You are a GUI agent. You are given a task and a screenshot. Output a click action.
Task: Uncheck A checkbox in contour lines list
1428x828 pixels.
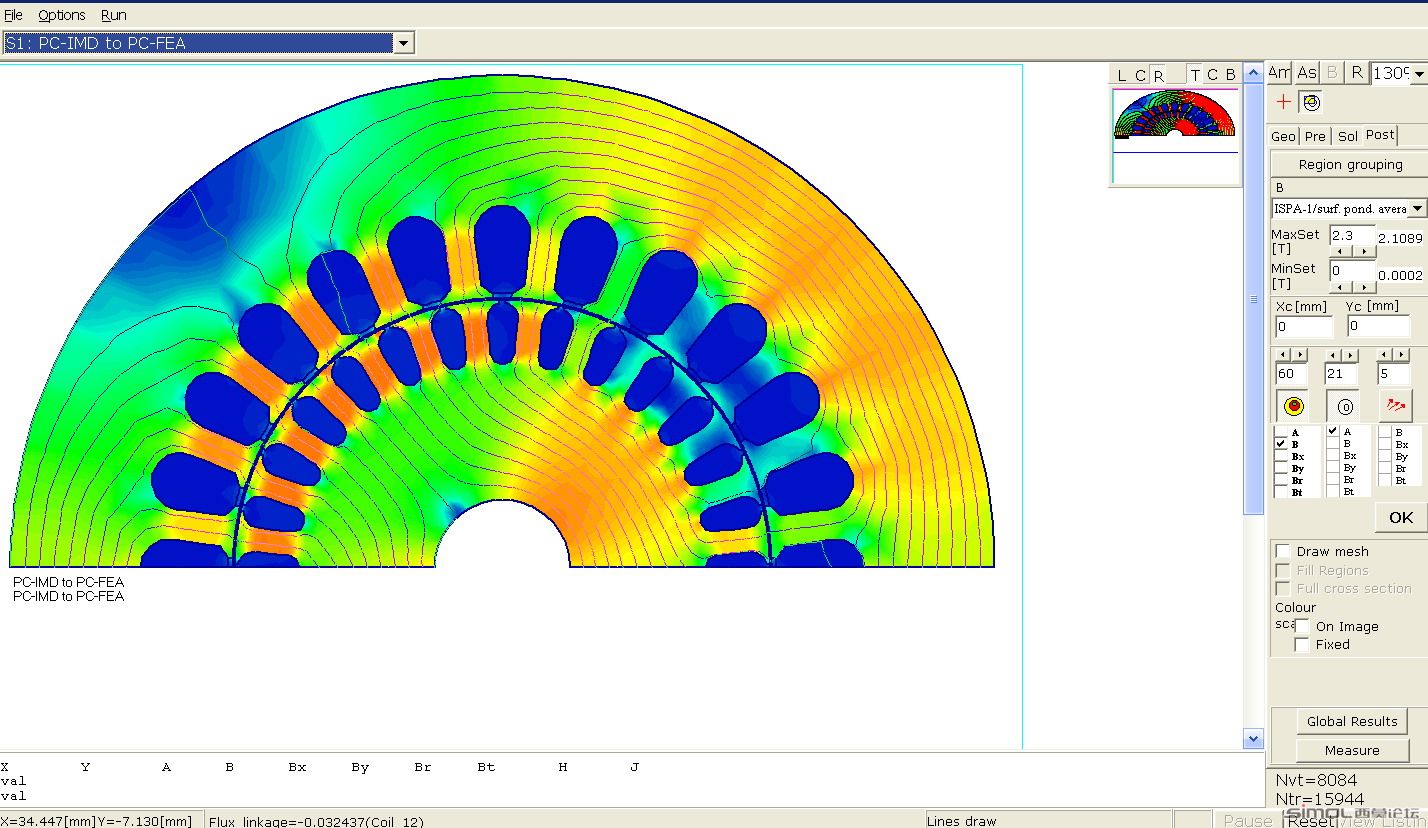click(x=1333, y=431)
